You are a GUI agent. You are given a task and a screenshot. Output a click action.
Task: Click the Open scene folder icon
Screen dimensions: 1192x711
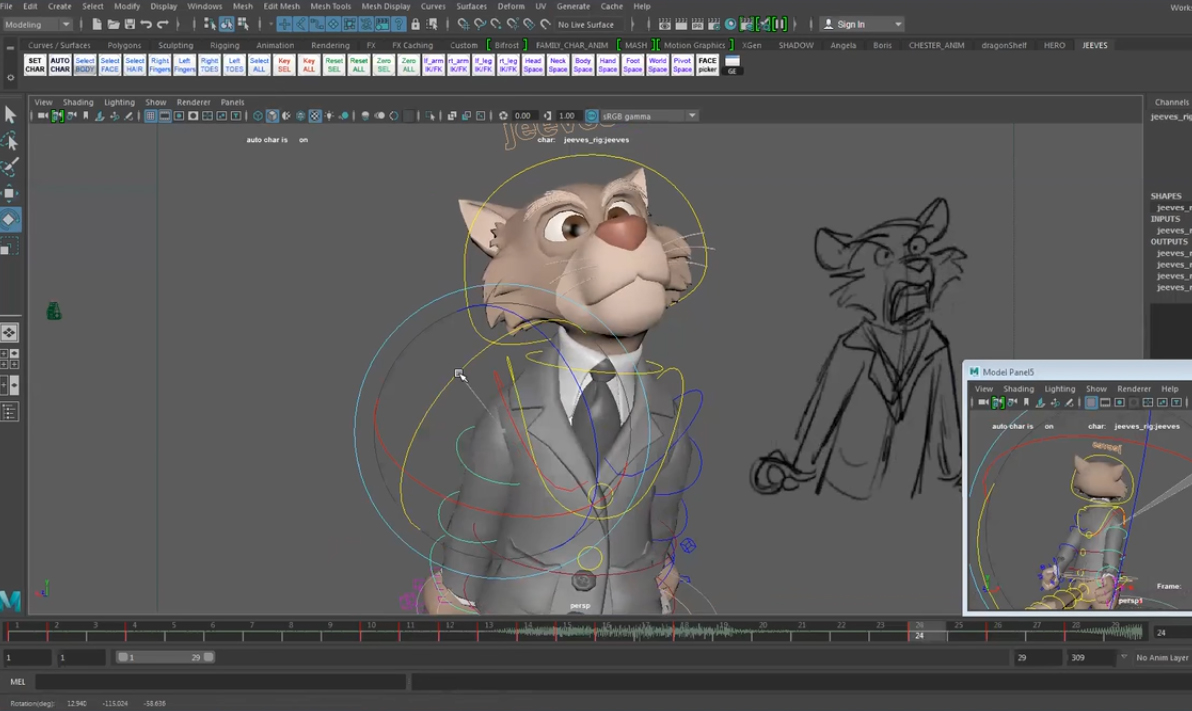[x=113, y=24]
